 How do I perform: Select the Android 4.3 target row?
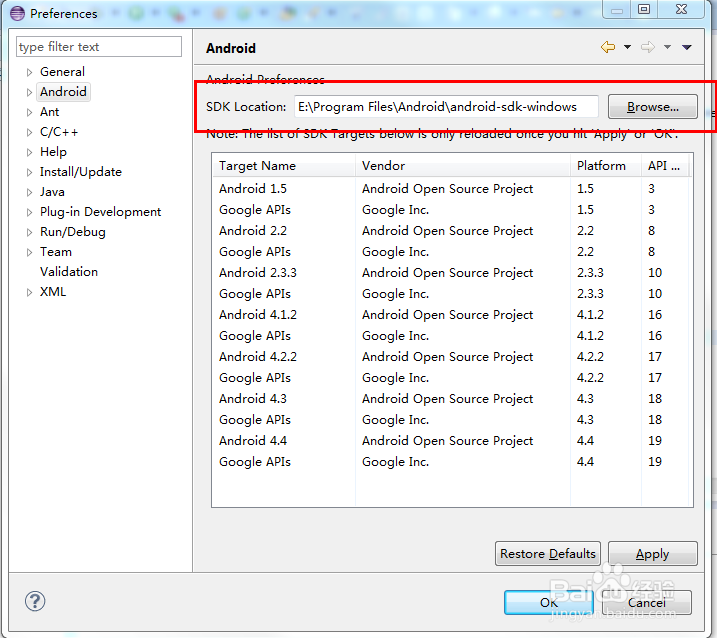(450, 399)
